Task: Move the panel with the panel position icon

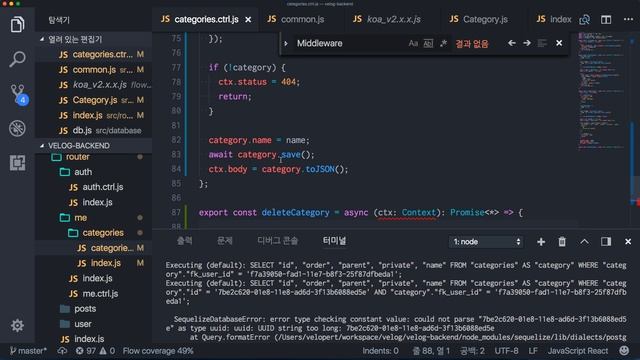Action: click(x=606, y=242)
